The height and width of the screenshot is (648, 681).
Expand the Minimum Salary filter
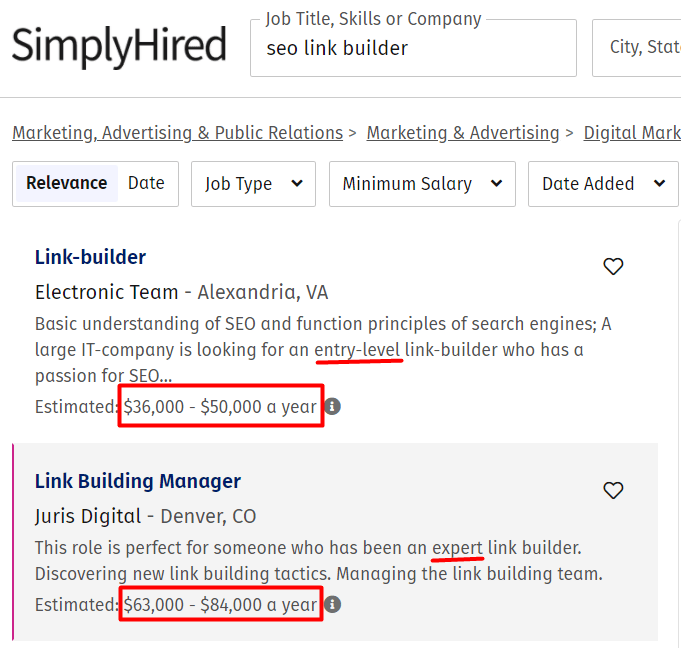point(421,184)
